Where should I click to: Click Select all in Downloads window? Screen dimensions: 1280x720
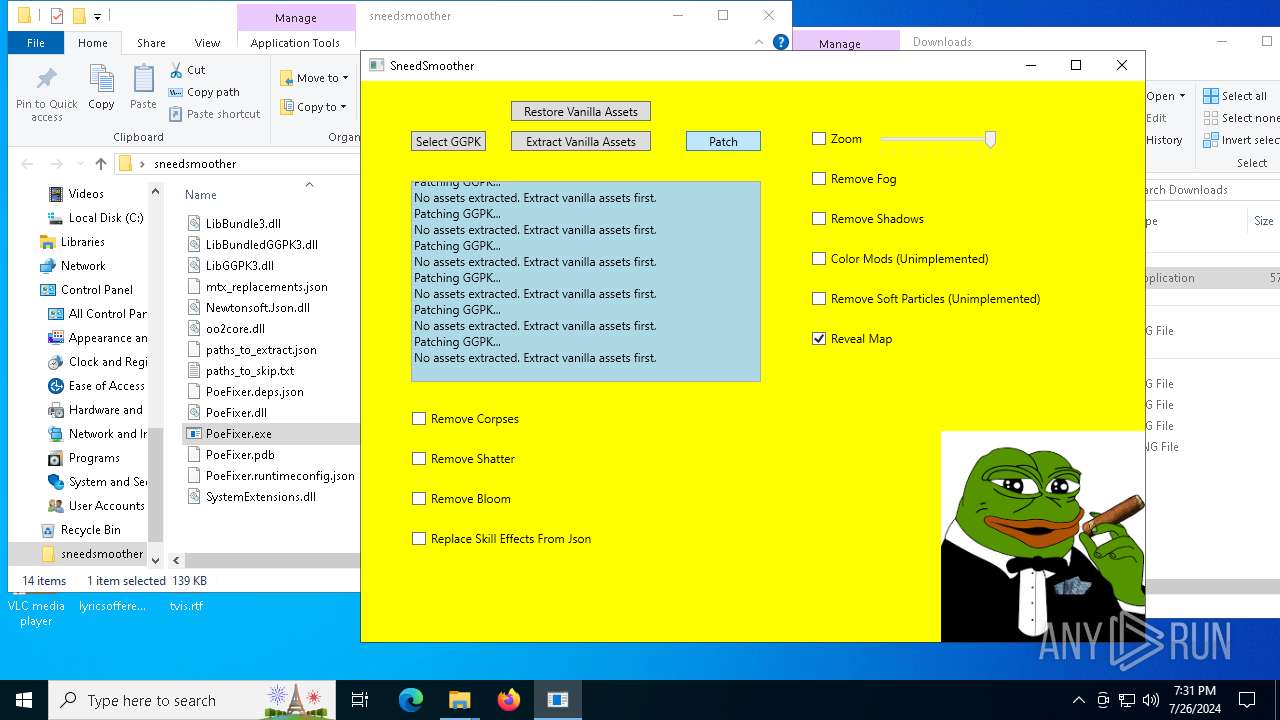point(1235,96)
